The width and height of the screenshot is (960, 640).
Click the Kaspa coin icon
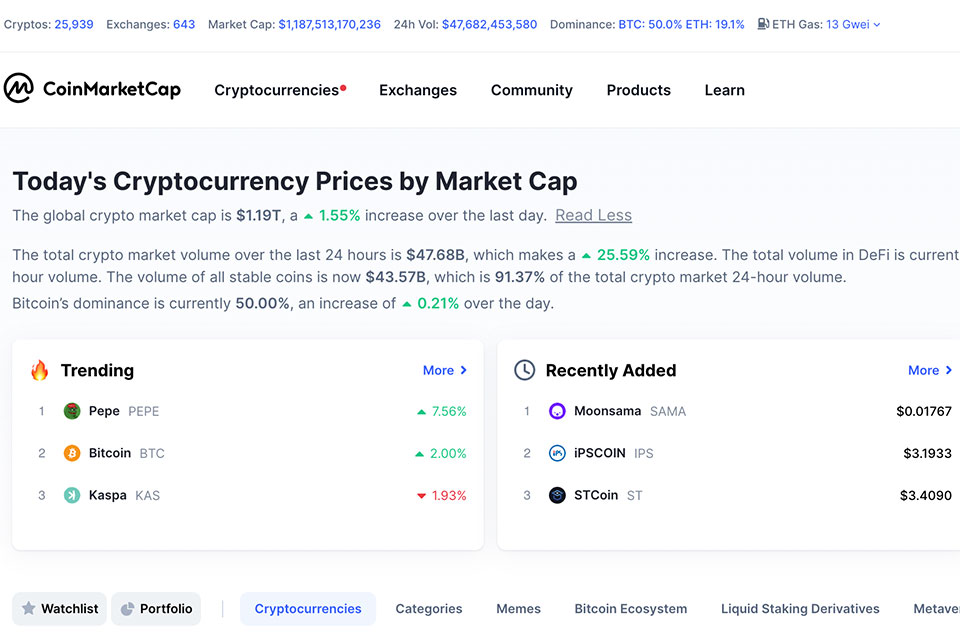click(72, 495)
